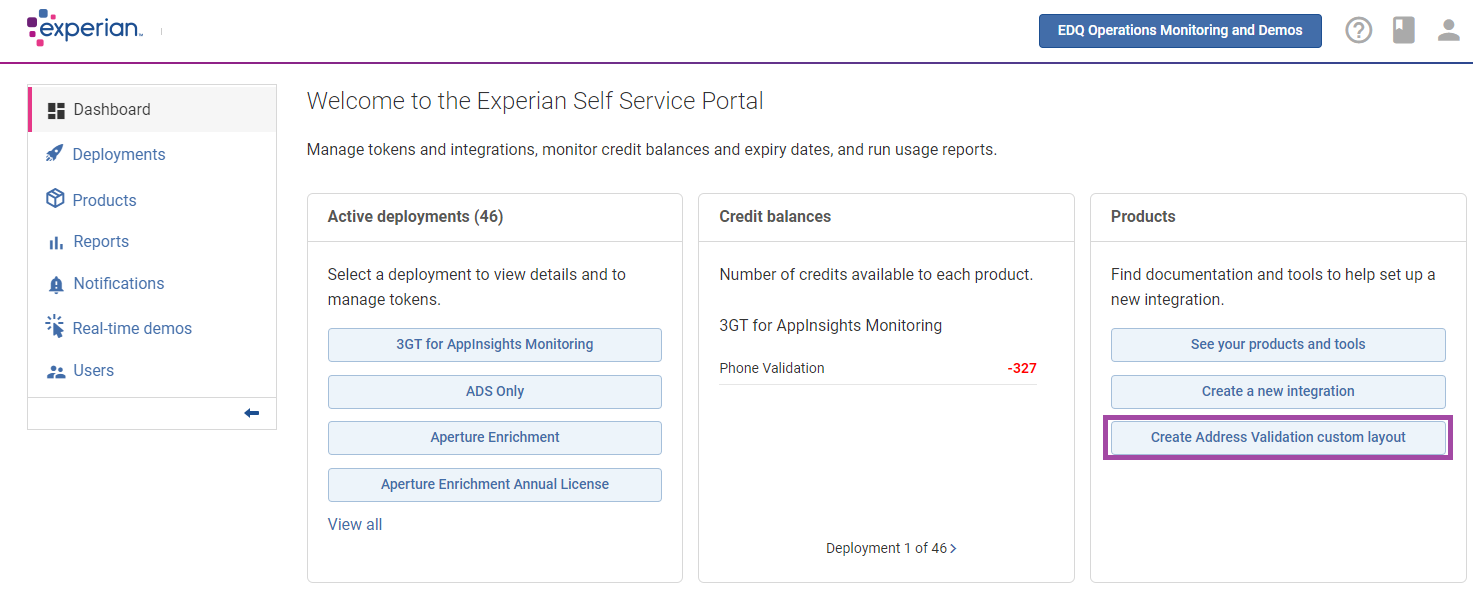The image size is (1473, 597).
Task: Select Dashboard in the sidebar
Action: [x=112, y=110]
